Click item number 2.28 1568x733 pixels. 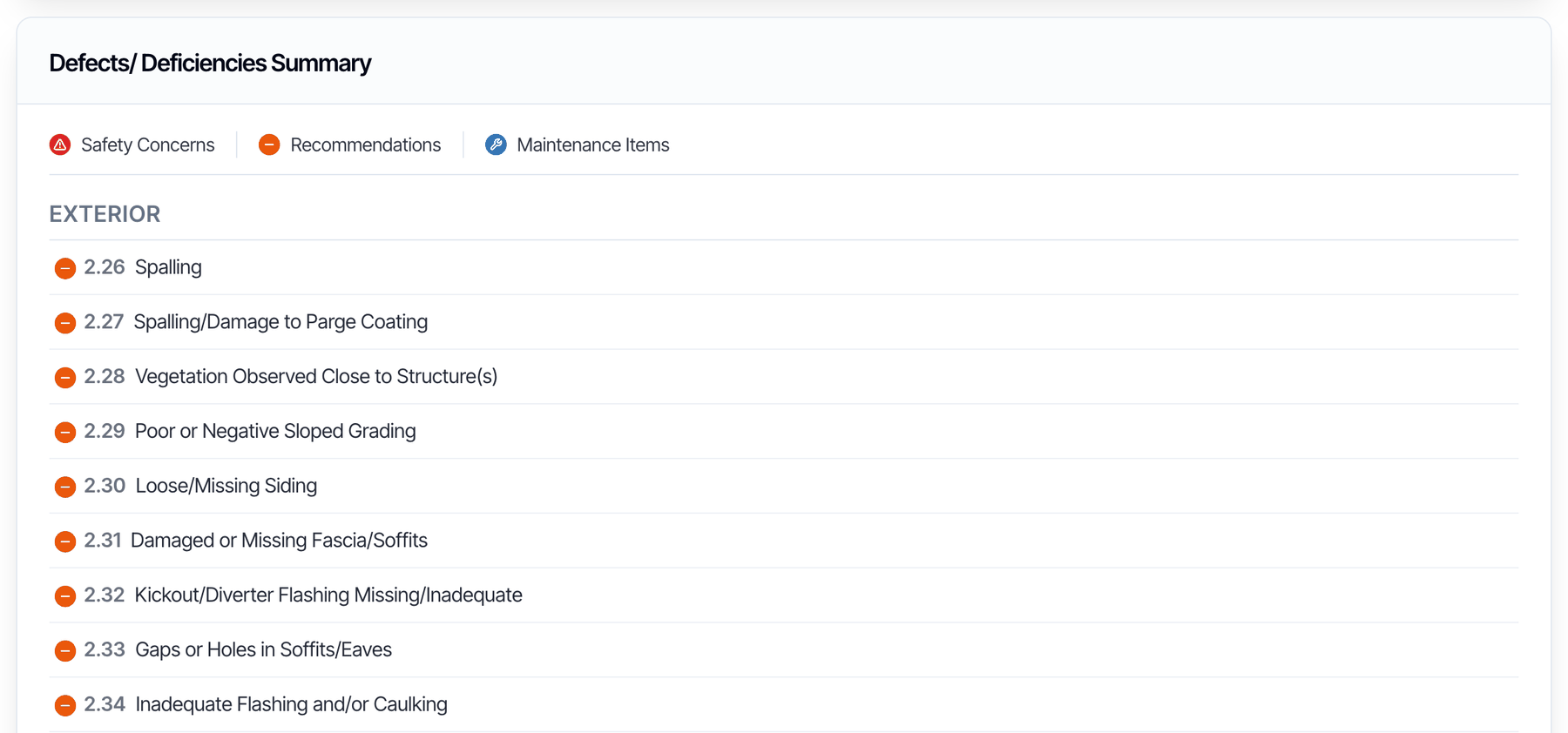coord(105,376)
